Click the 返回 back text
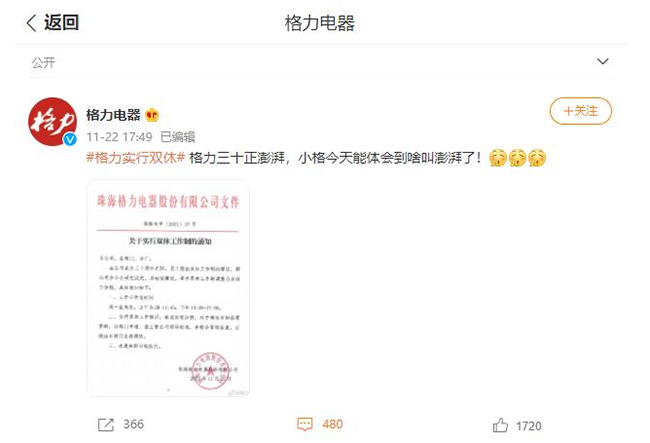The image size is (650, 443). click(x=61, y=22)
